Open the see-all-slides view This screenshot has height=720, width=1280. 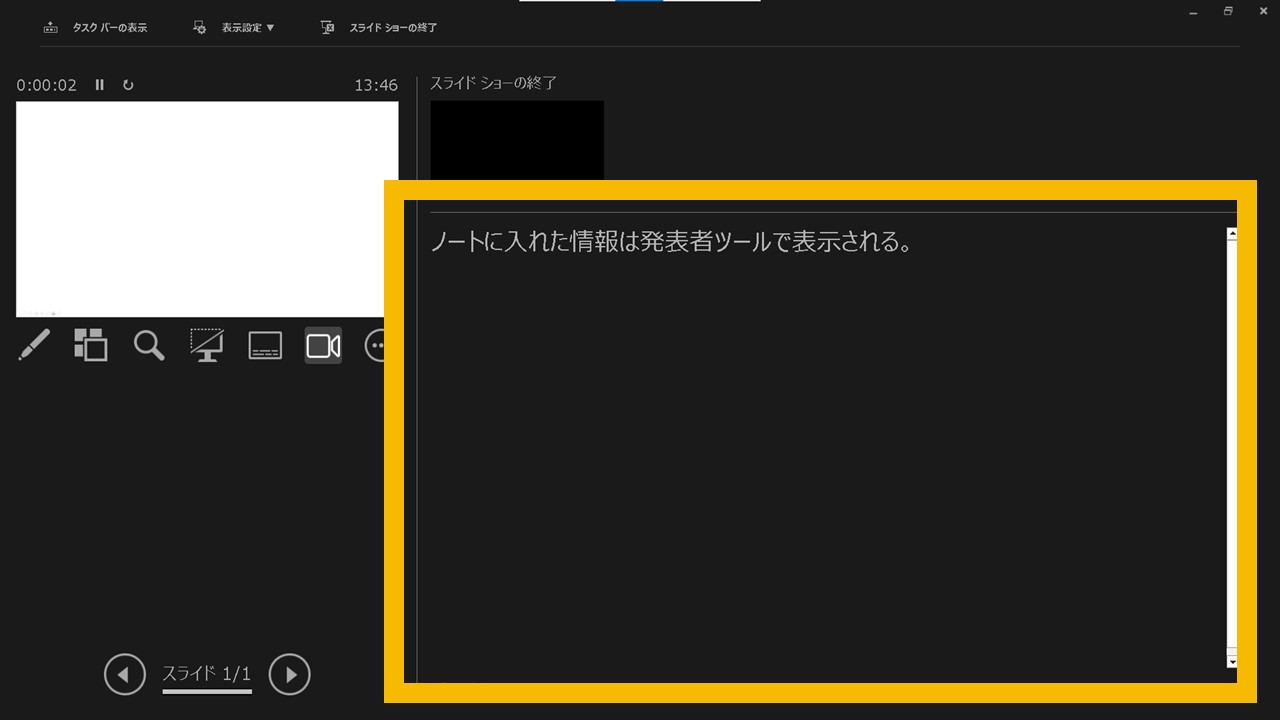pyautogui.click(x=91, y=345)
